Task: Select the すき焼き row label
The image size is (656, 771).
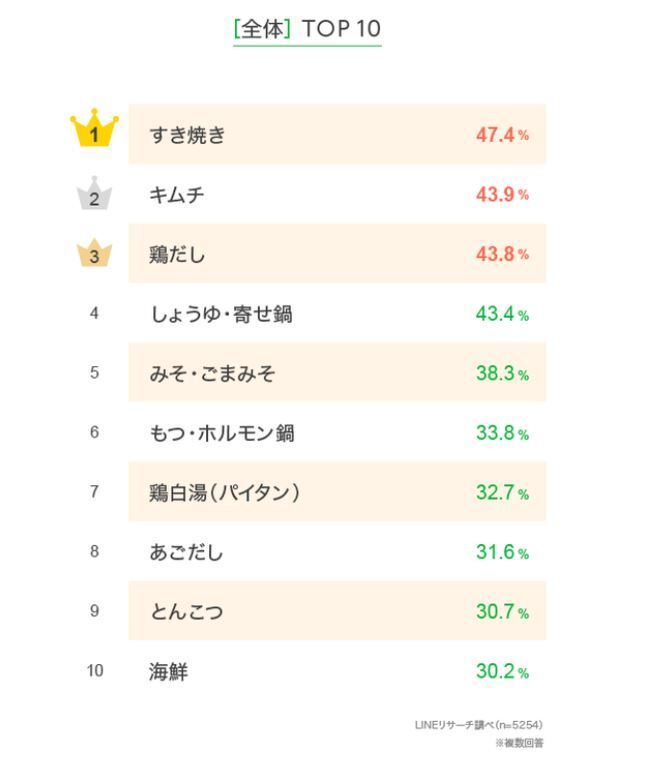Action: coord(188,135)
